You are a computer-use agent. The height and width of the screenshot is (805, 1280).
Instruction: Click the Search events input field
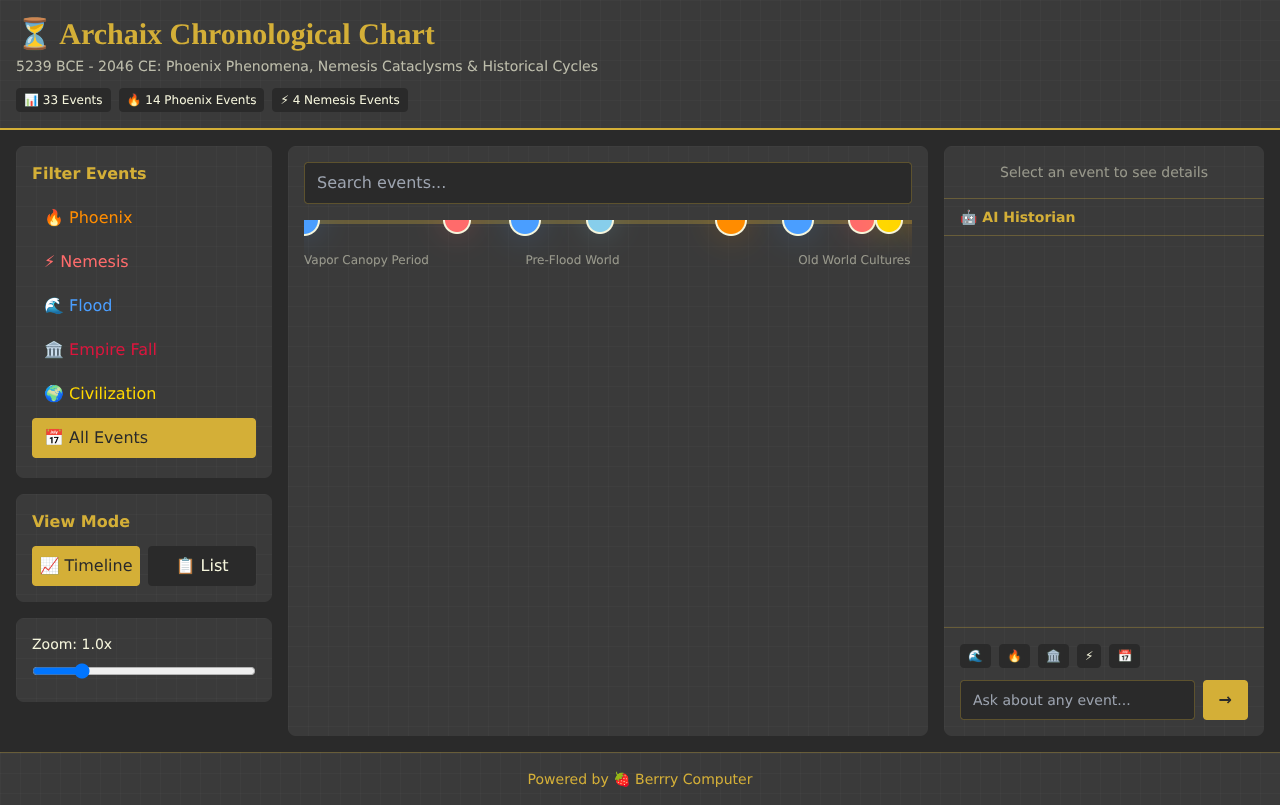click(x=607, y=183)
